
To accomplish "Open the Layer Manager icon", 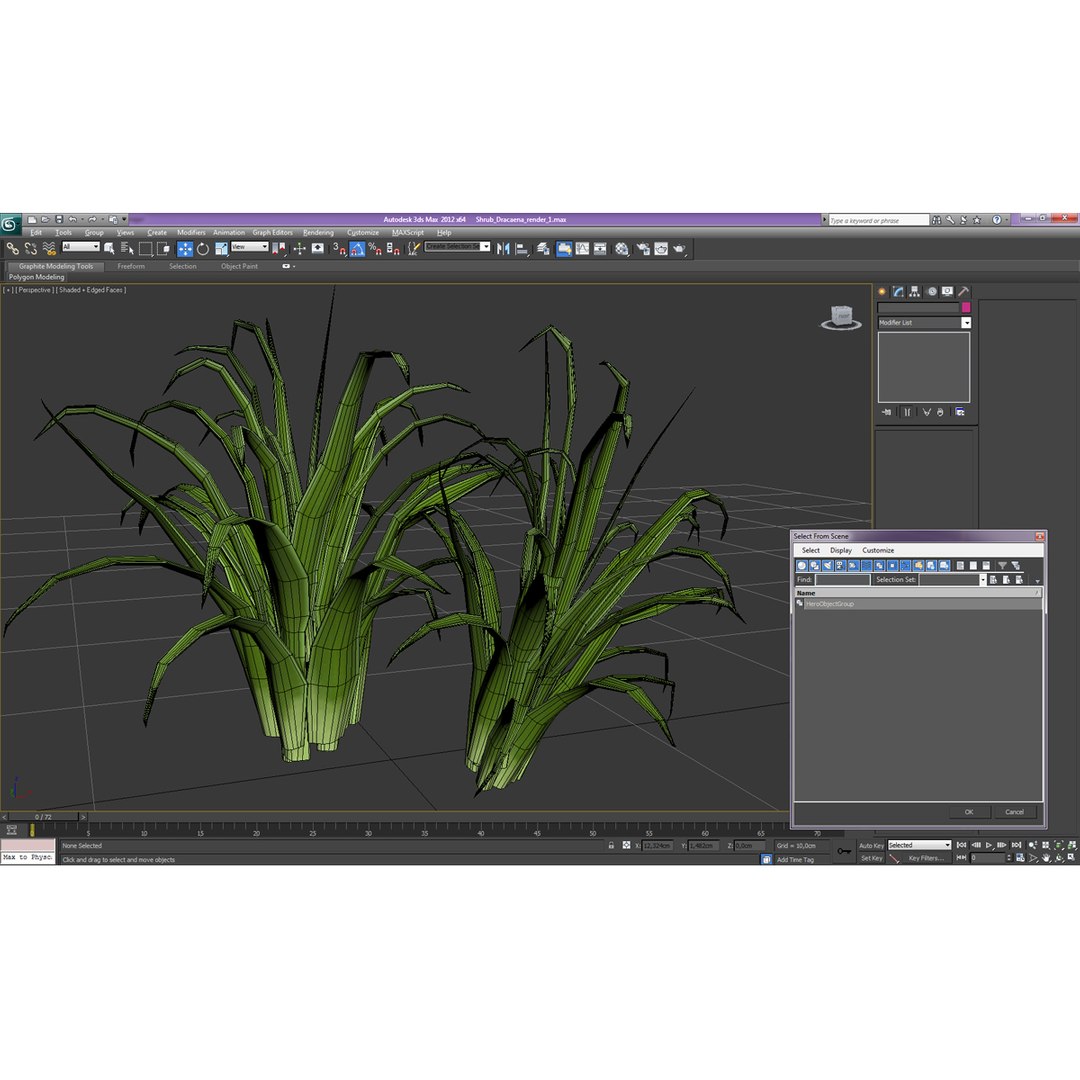I will pyautogui.click(x=543, y=249).
